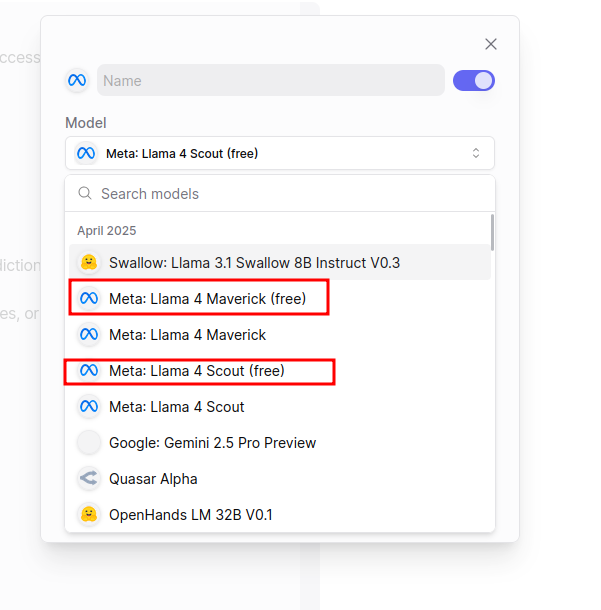Click the Meta icon of Llama 4 Maverick (free)
Screen dimensions: 601x610
click(89, 298)
